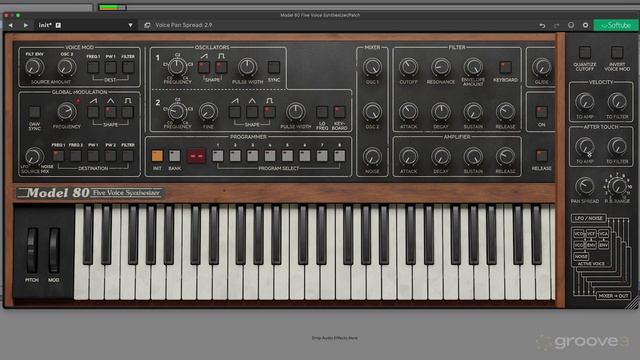Click the save preset icon beside init

pos(58,25)
